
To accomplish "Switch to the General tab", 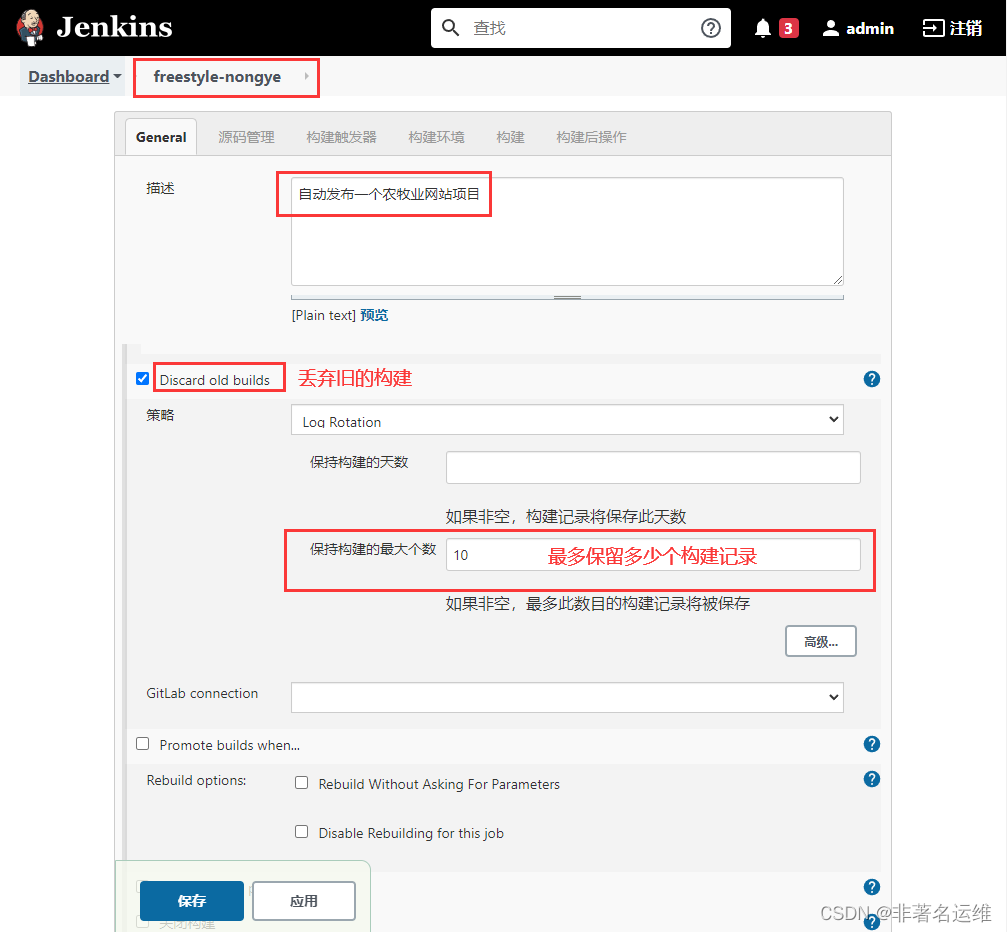I will pyautogui.click(x=161, y=137).
